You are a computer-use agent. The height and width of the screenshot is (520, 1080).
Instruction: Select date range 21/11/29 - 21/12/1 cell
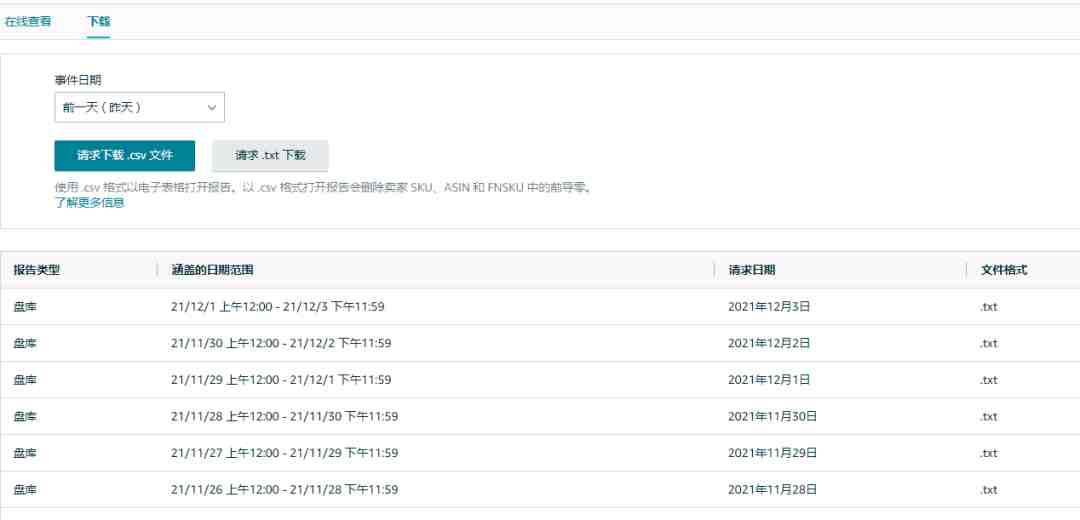pyautogui.click(x=281, y=379)
